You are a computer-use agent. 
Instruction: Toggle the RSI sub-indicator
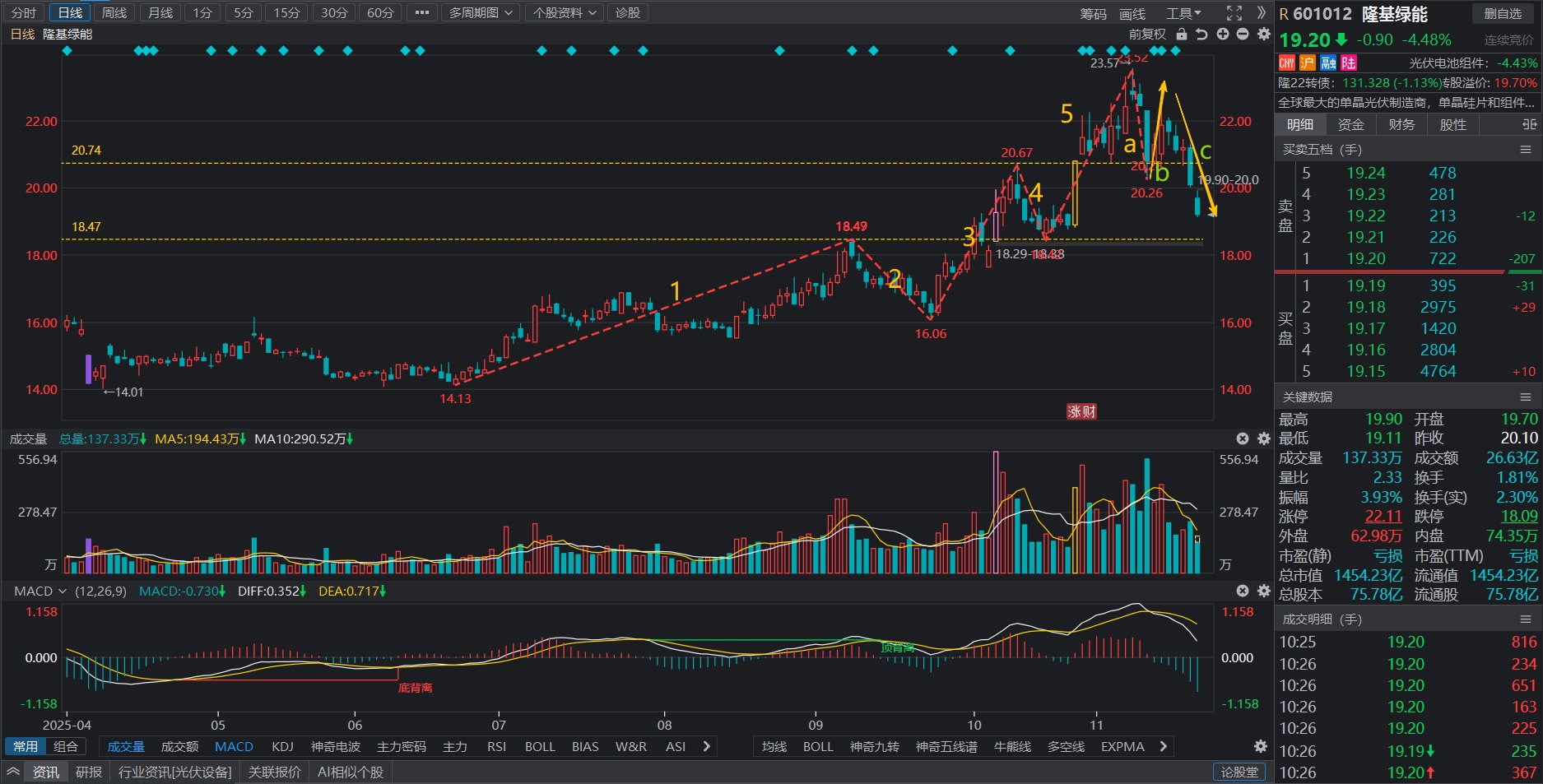pyautogui.click(x=496, y=746)
